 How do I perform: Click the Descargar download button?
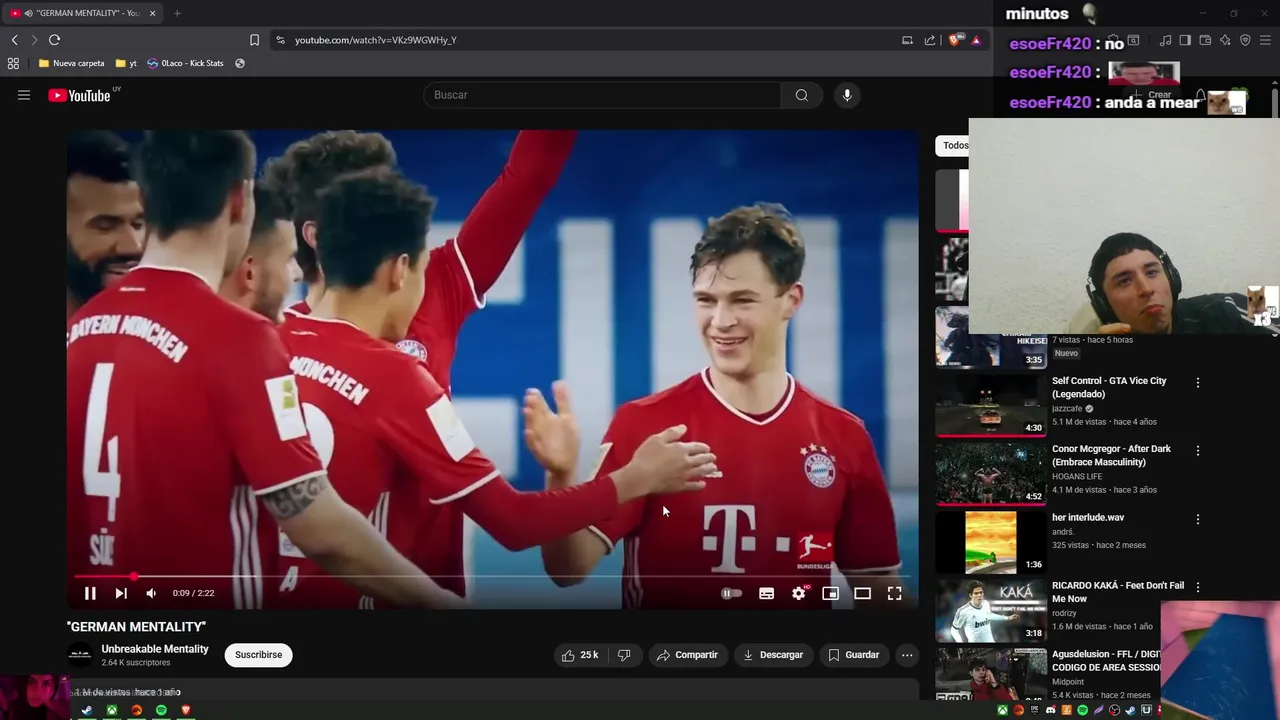click(x=773, y=655)
